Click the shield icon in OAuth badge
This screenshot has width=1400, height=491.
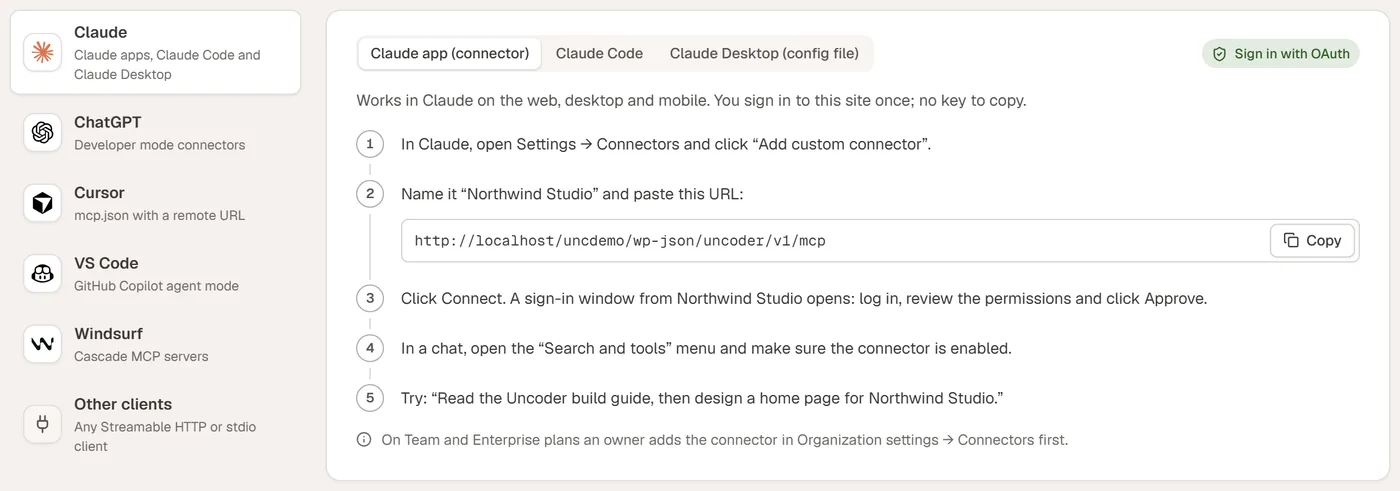pyautogui.click(x=1219, y=54)
